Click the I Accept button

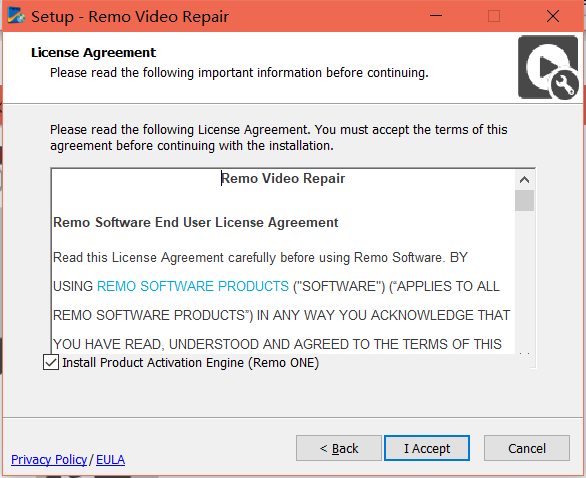pos(427,448)
